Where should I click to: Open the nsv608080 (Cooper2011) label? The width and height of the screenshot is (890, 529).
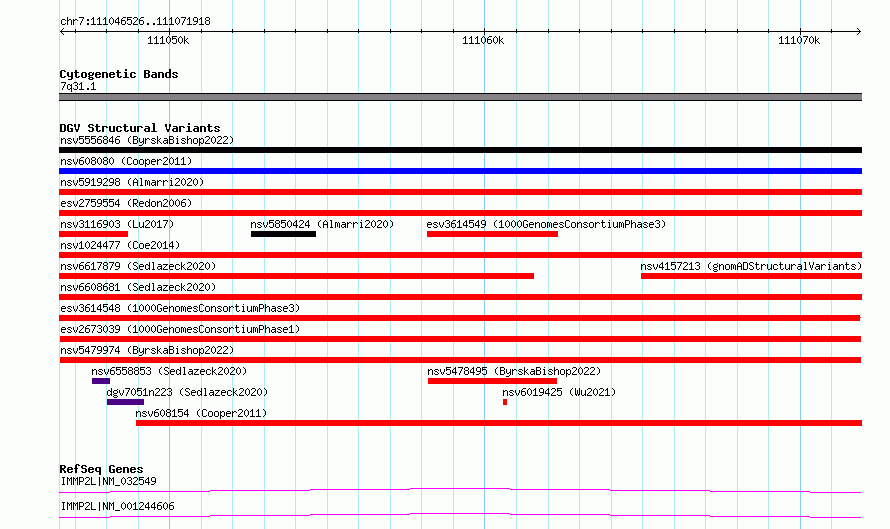point(126,161)
